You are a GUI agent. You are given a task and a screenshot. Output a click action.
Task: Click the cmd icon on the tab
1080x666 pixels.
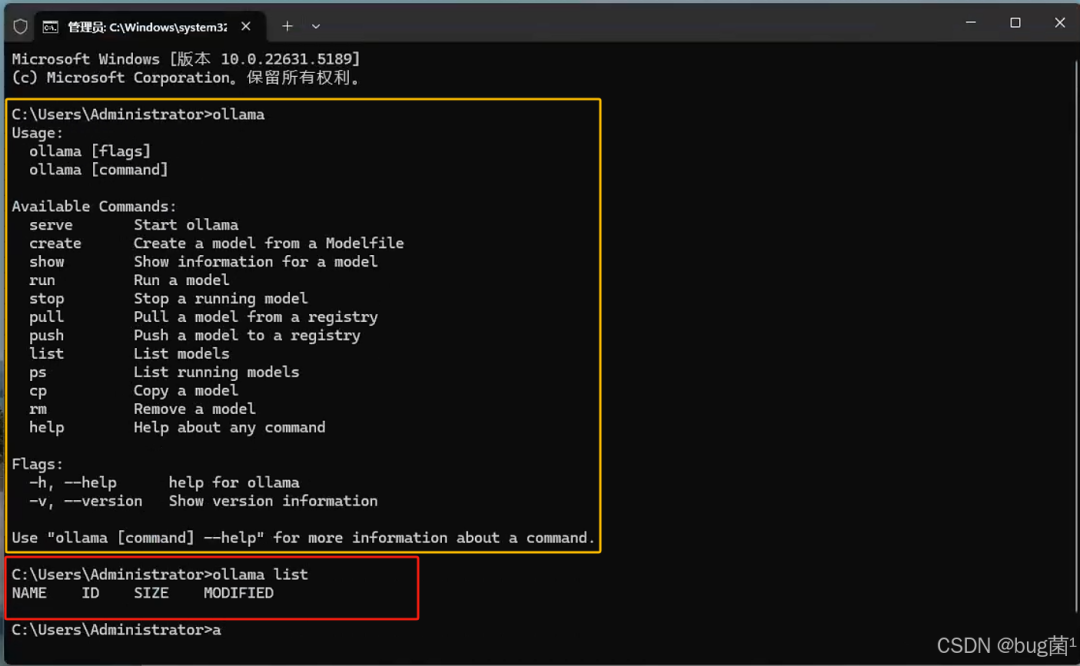coord(50,27)
